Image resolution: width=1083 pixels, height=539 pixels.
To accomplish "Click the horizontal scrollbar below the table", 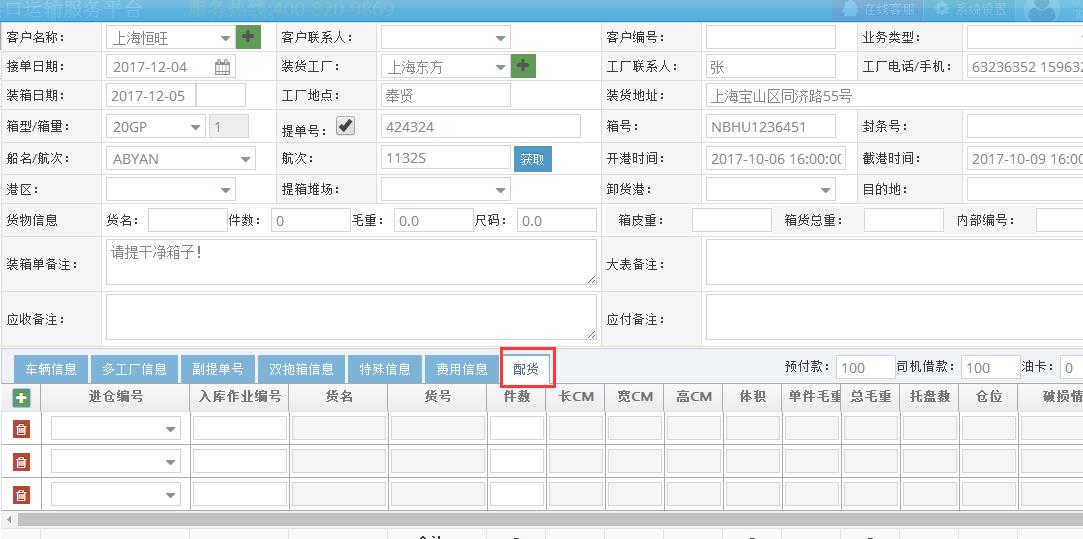I will point(540,520).
